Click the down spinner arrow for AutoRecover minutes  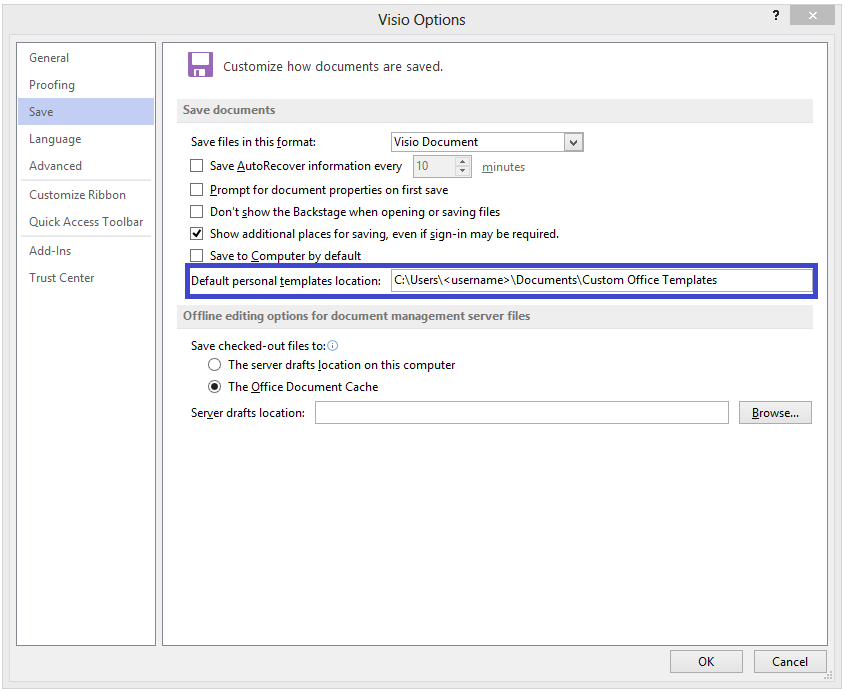[x=462, y=171]
